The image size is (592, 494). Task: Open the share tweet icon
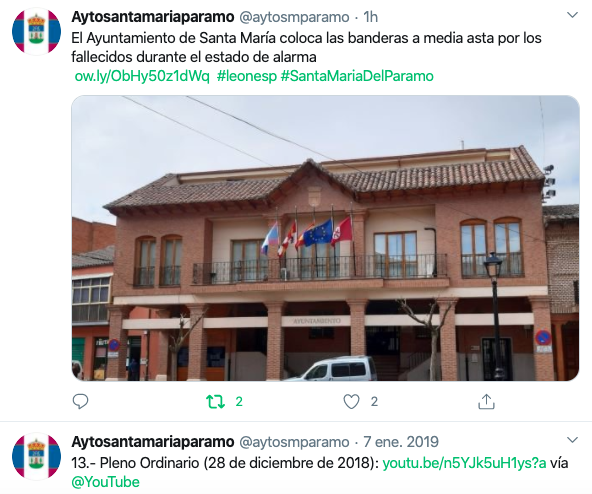pyautogui.click(x=486, y=401)
